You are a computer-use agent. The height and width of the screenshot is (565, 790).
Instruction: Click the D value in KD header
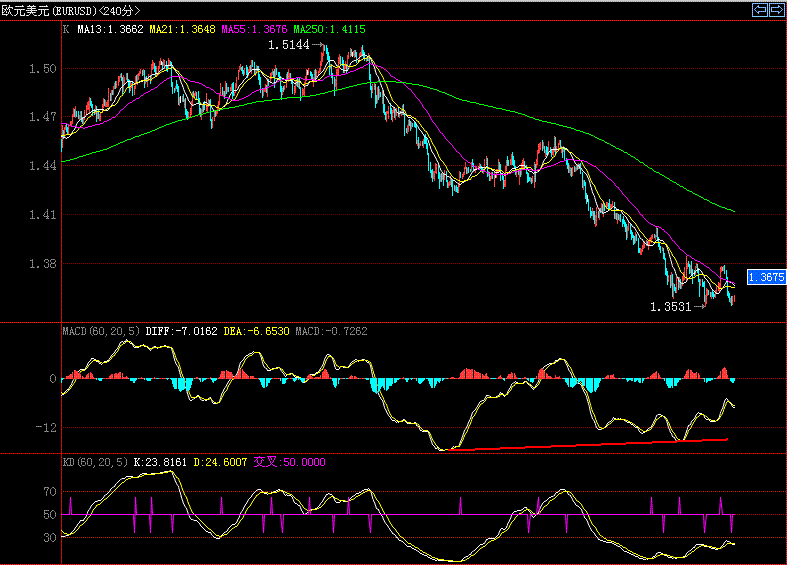[x=220, y=462]
